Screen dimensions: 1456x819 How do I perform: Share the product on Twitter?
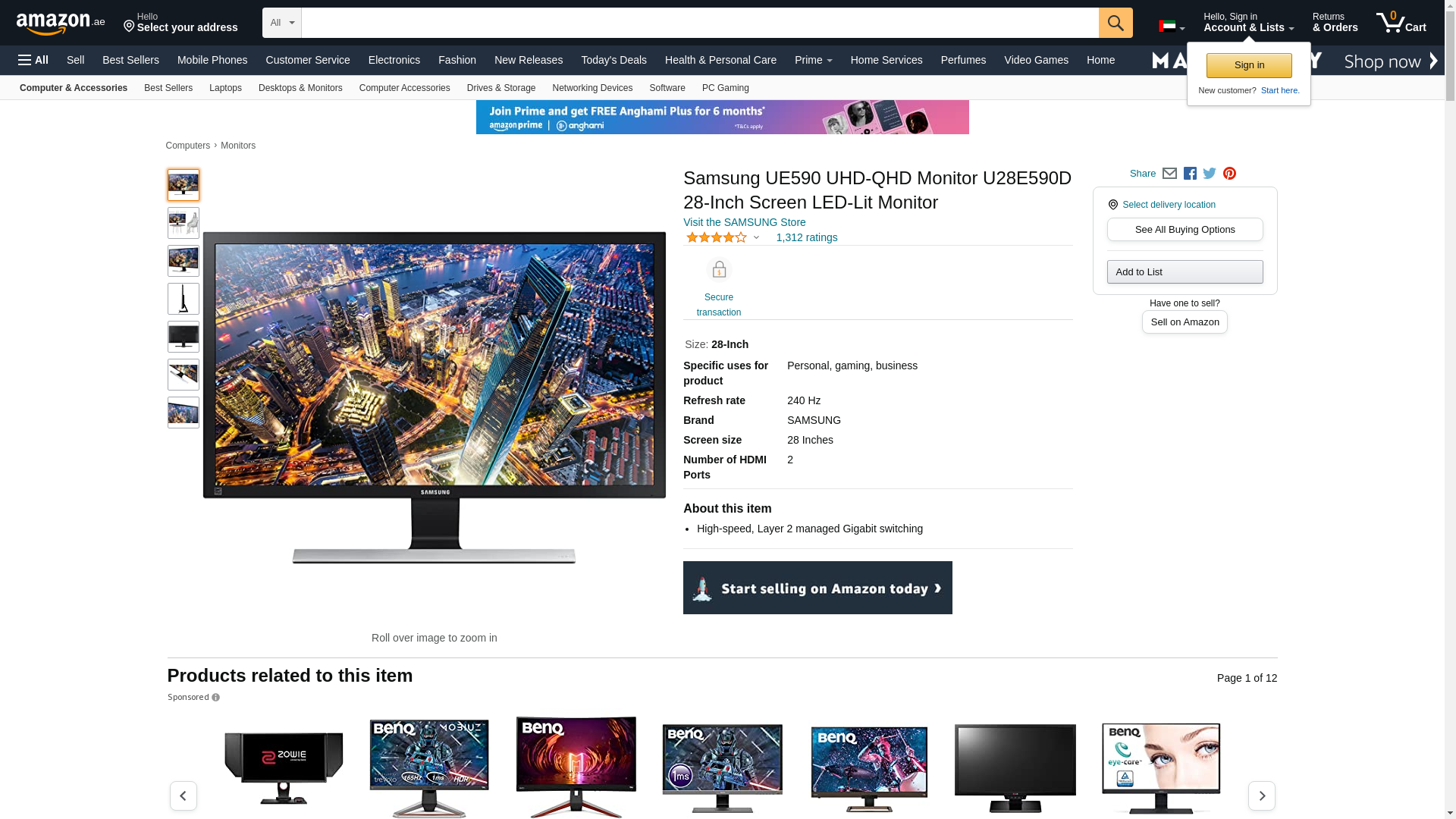coord(1210,174)
